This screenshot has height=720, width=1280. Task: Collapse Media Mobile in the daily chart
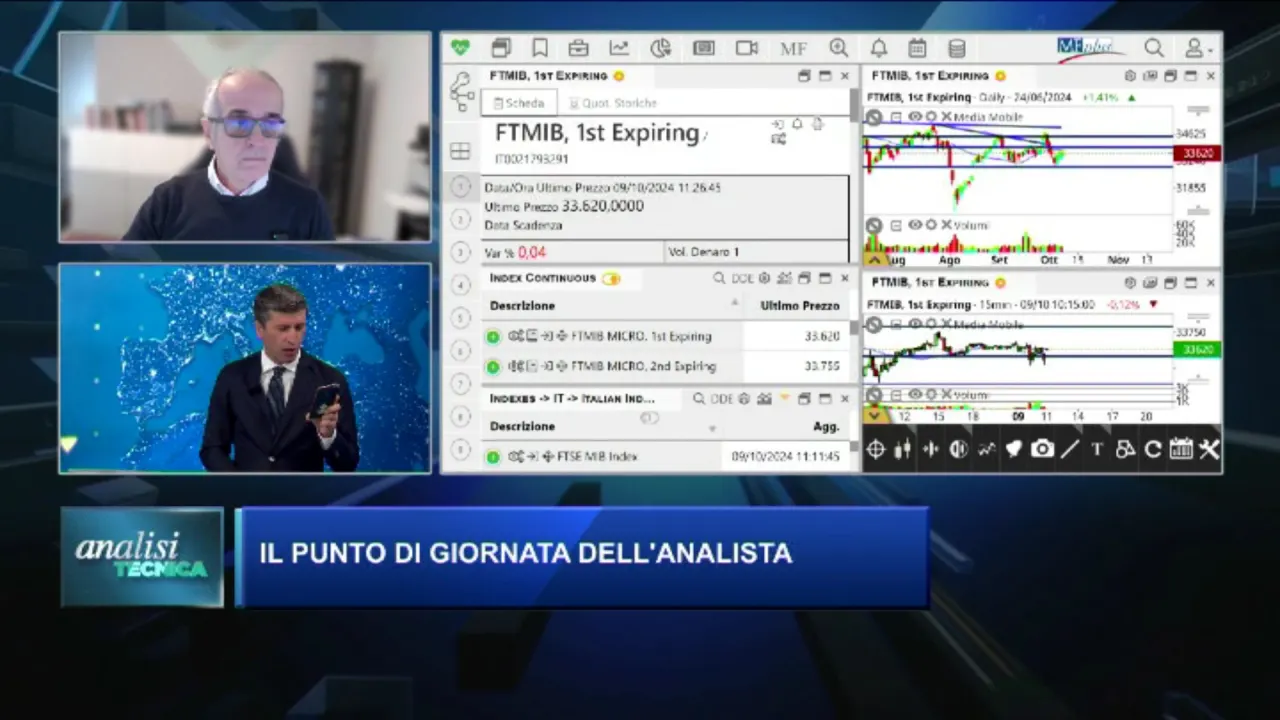896,117
